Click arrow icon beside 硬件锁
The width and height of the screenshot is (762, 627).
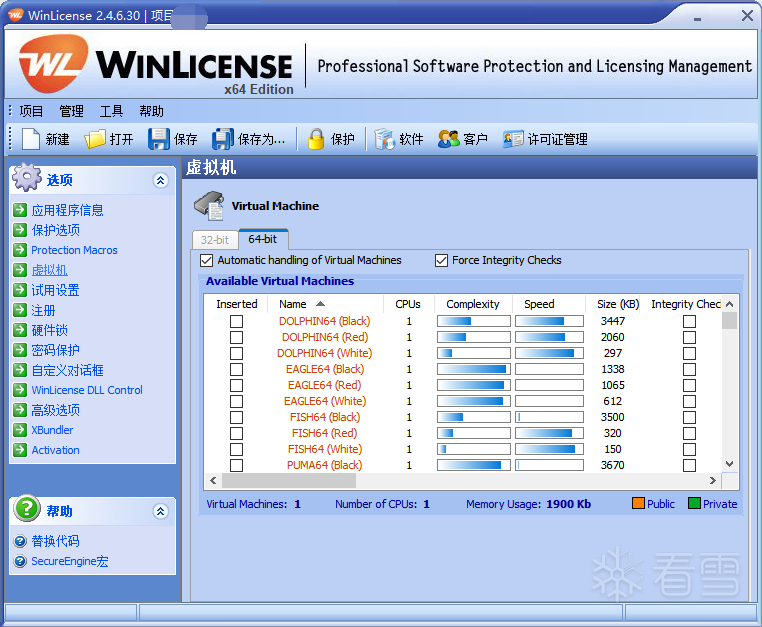click(20, 330)
